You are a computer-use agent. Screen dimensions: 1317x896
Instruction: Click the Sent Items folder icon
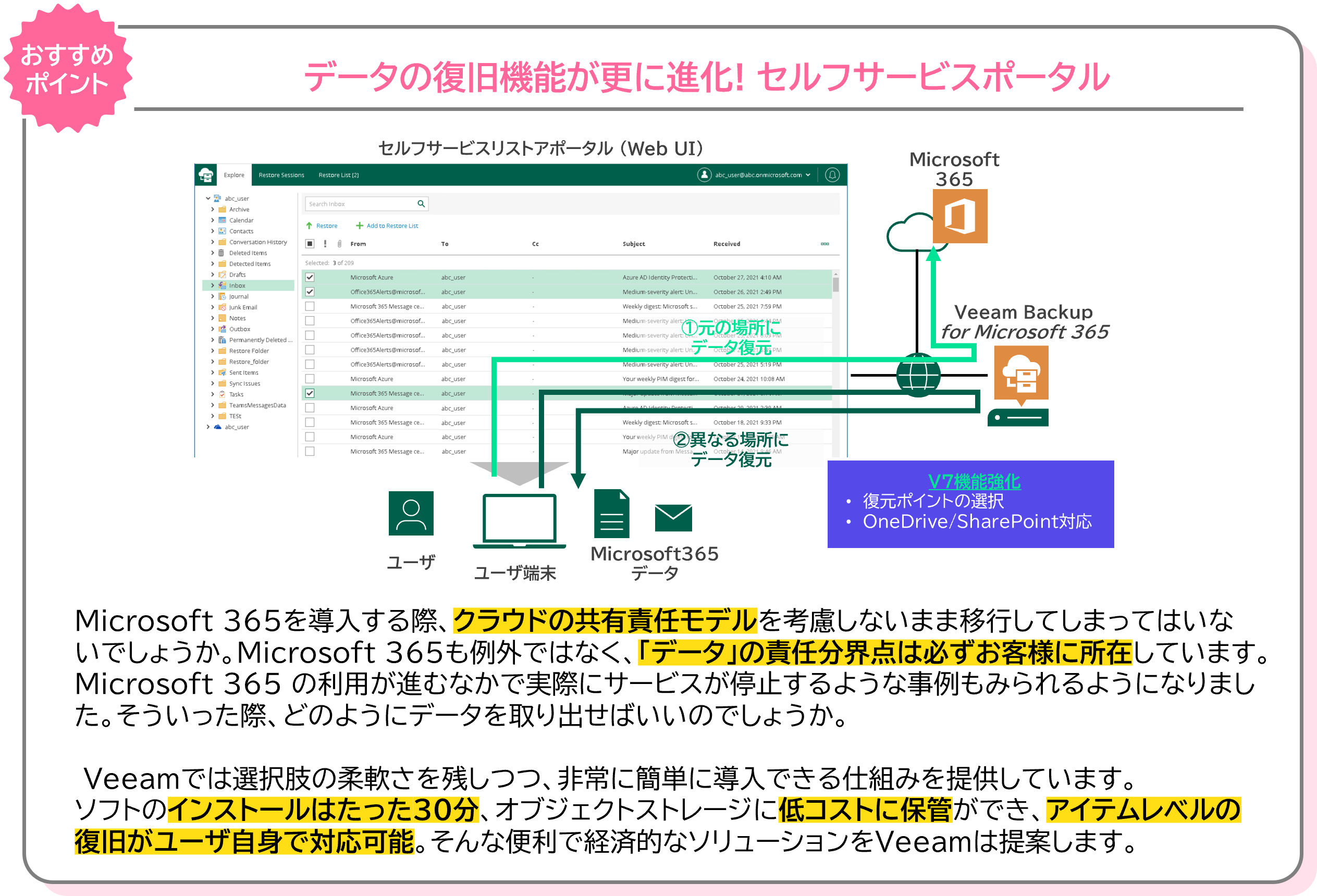click(x=222, y=372)
